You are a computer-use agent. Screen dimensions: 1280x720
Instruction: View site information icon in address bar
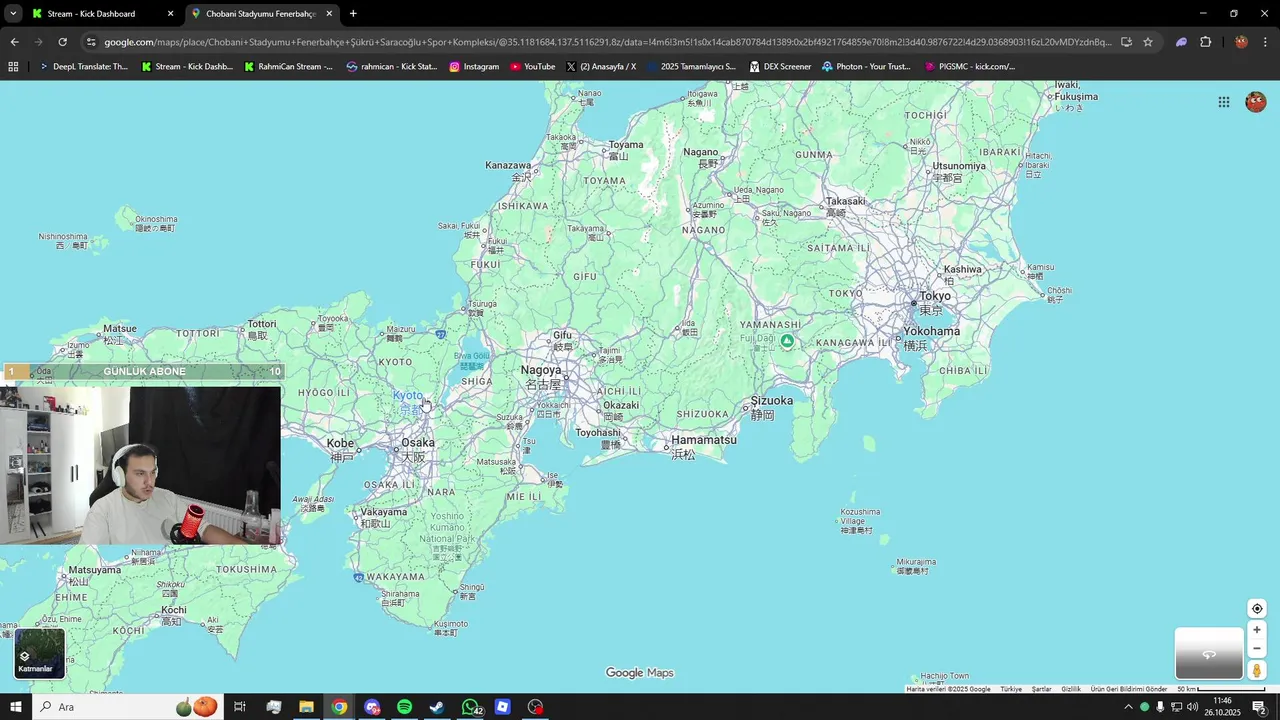point(91,42)
